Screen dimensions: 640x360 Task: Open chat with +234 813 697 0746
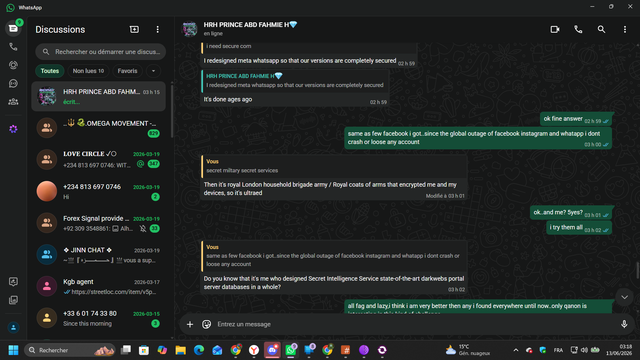point(98,191)
